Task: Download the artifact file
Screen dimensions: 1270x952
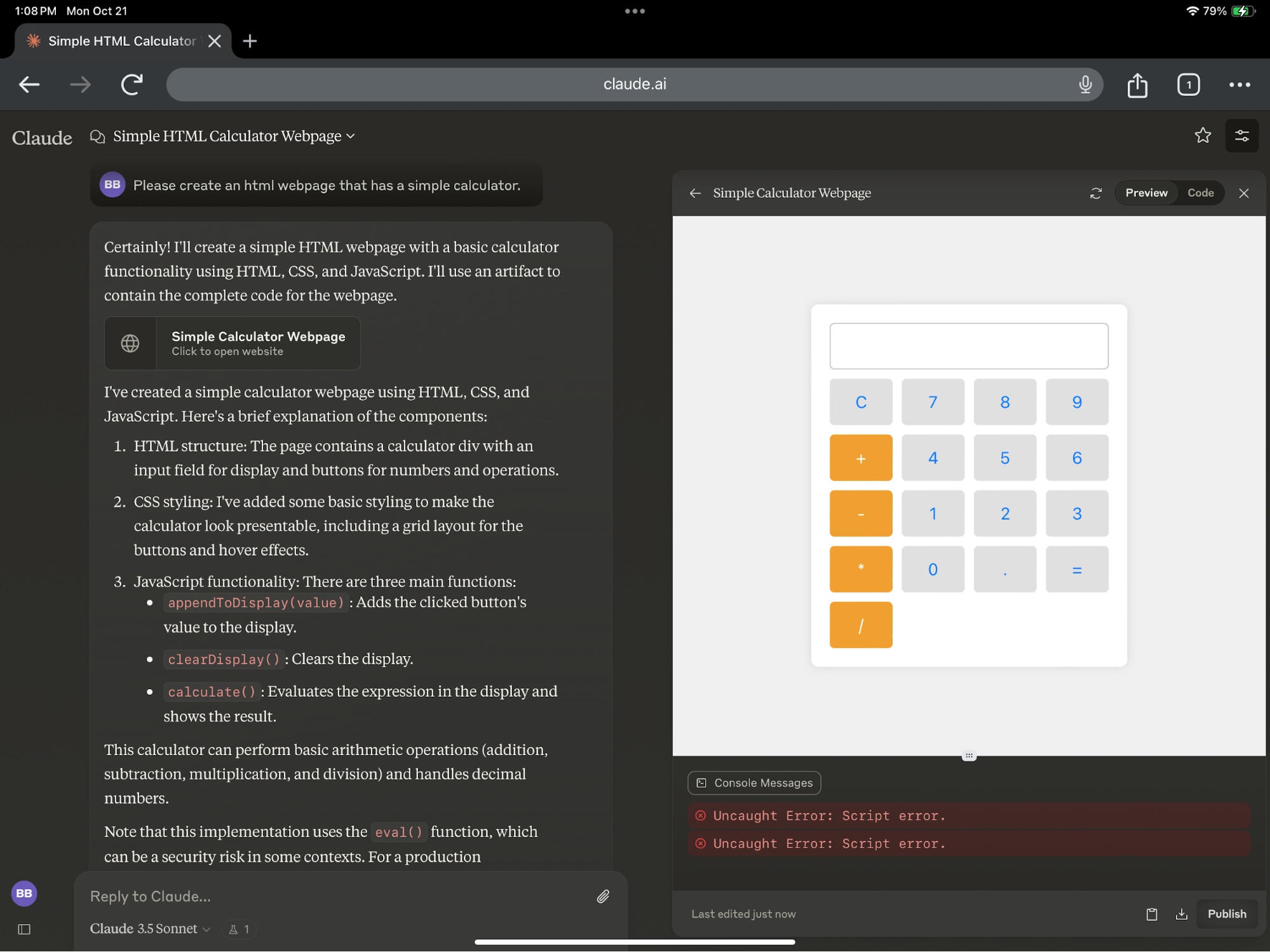Action: 1181,915
